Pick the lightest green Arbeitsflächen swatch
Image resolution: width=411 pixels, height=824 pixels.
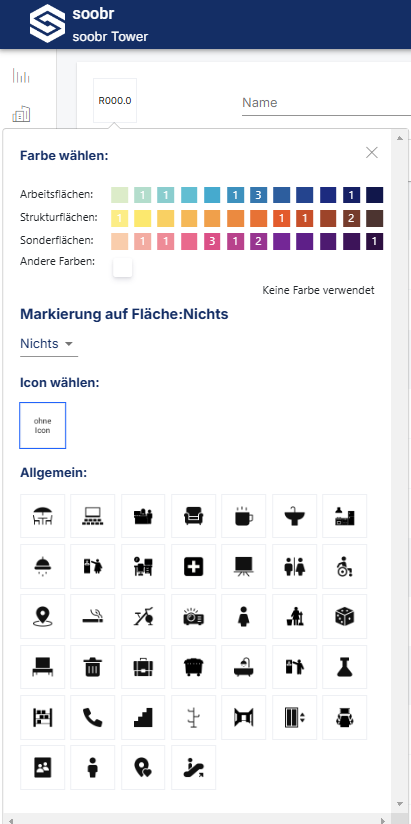119,195
